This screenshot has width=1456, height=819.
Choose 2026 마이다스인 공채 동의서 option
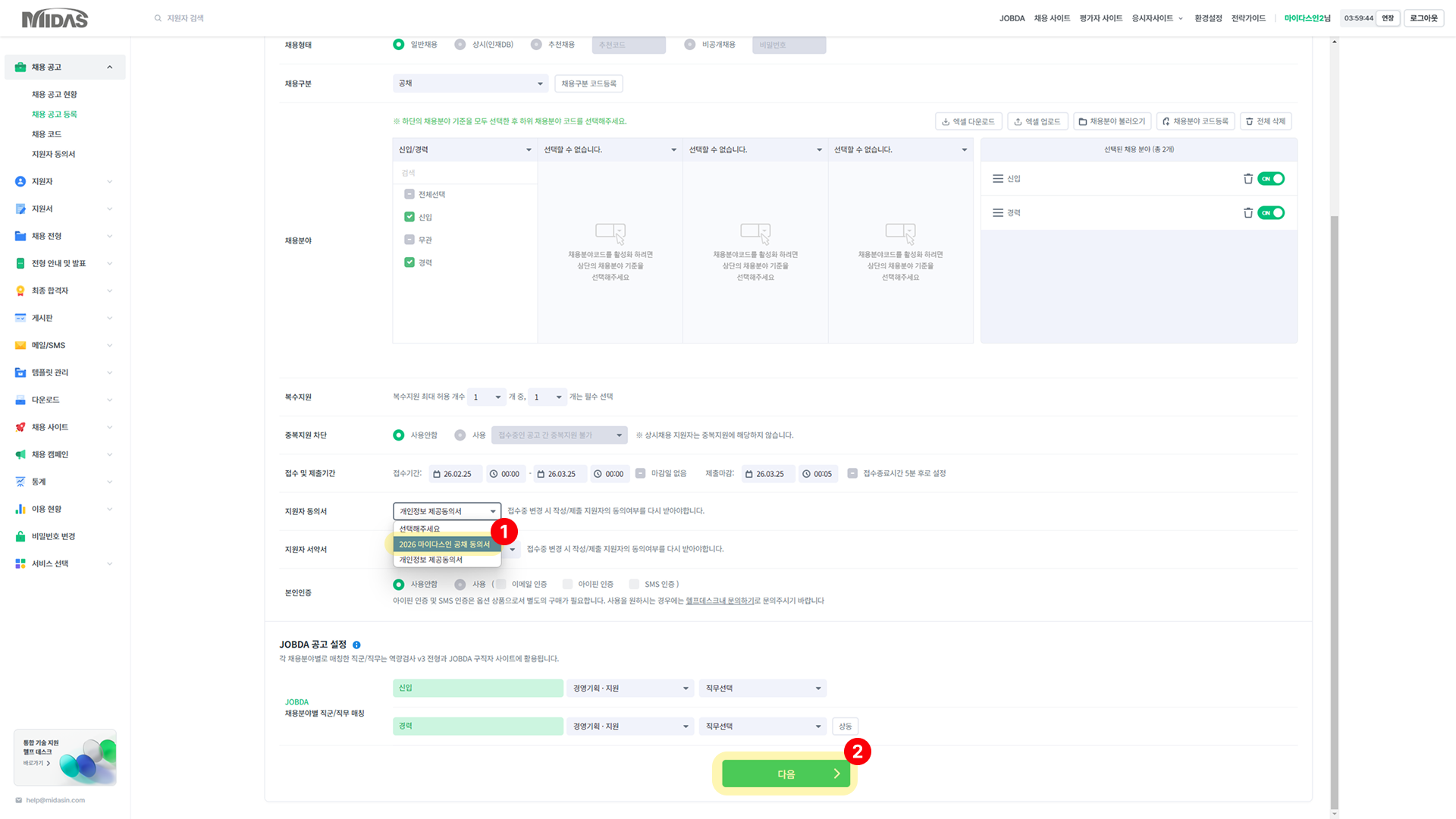pos(444,544)
